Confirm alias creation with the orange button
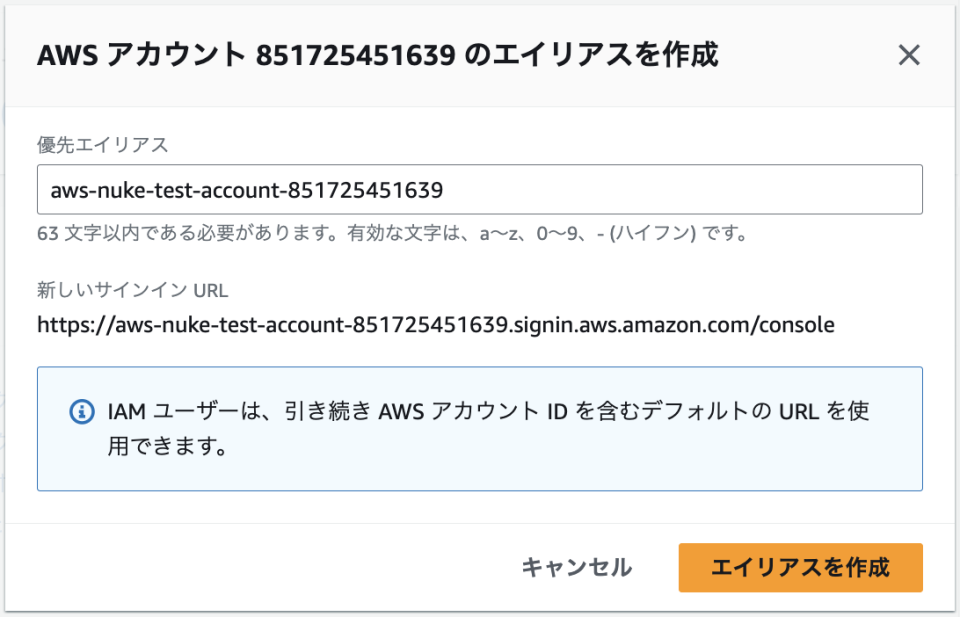The height and width of the screenshot is (617, 960). [x=800, y=567]
